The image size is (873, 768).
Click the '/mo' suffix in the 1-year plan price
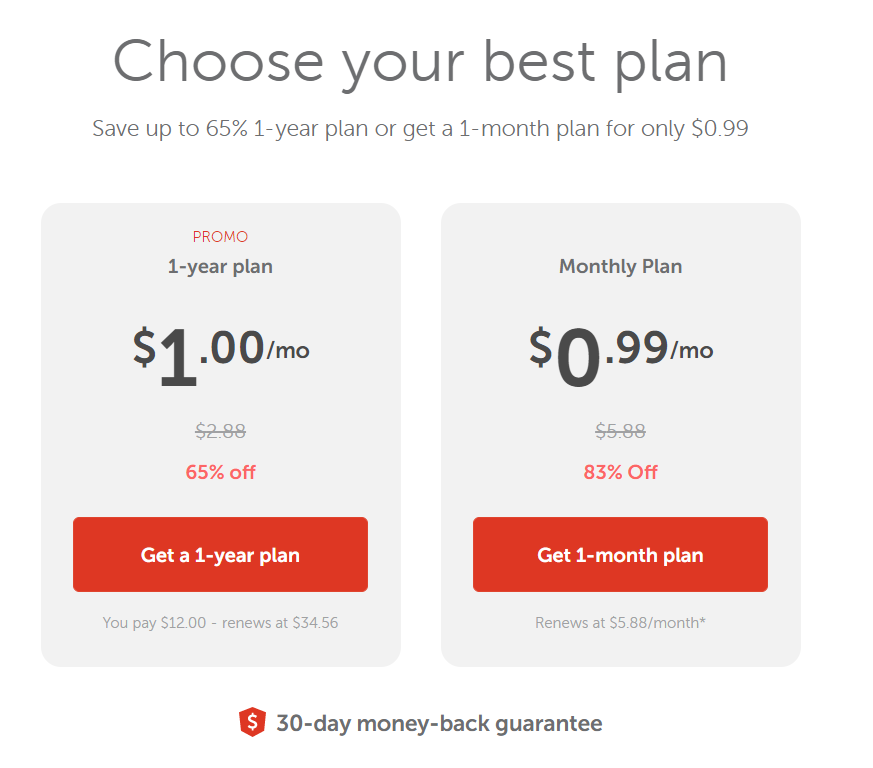point(288,350)
